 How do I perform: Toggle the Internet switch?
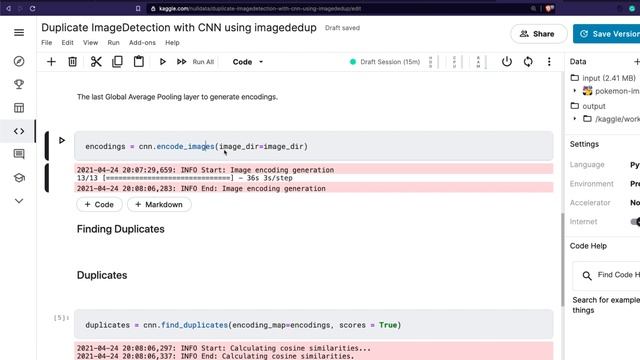point(635,222)
